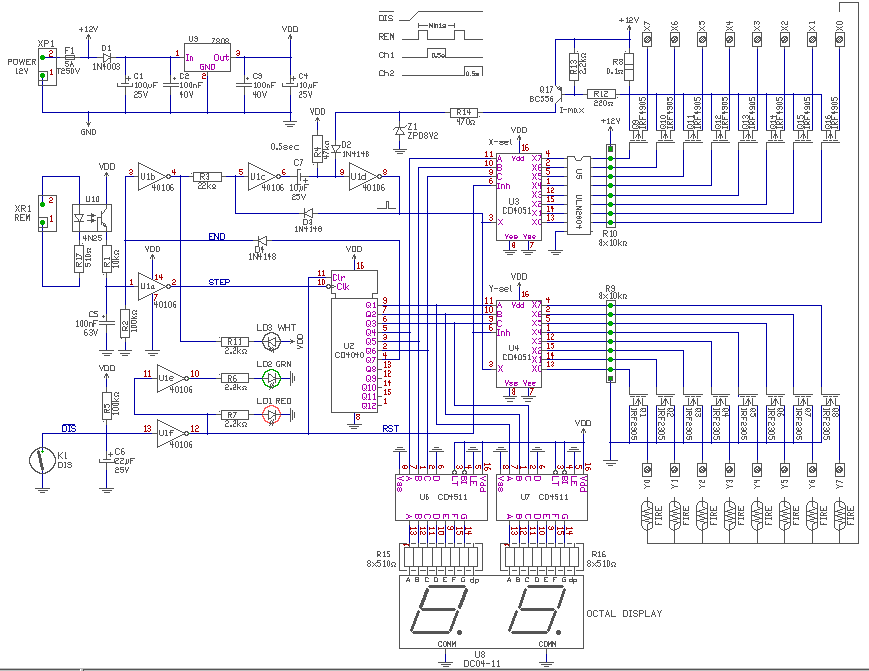This screenshot has height=671, width=869.
Task: Click the F1 fuse symbol
Action: tap(69, 57)
